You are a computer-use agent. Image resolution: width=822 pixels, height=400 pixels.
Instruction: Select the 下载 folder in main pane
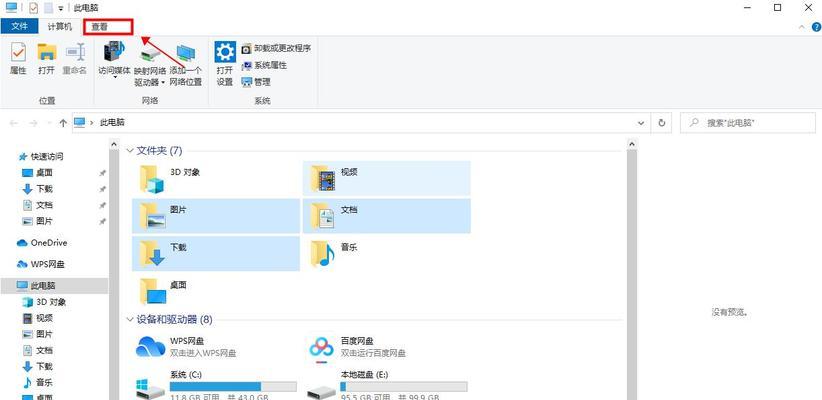pyautogui.click(x=216, y=253)
